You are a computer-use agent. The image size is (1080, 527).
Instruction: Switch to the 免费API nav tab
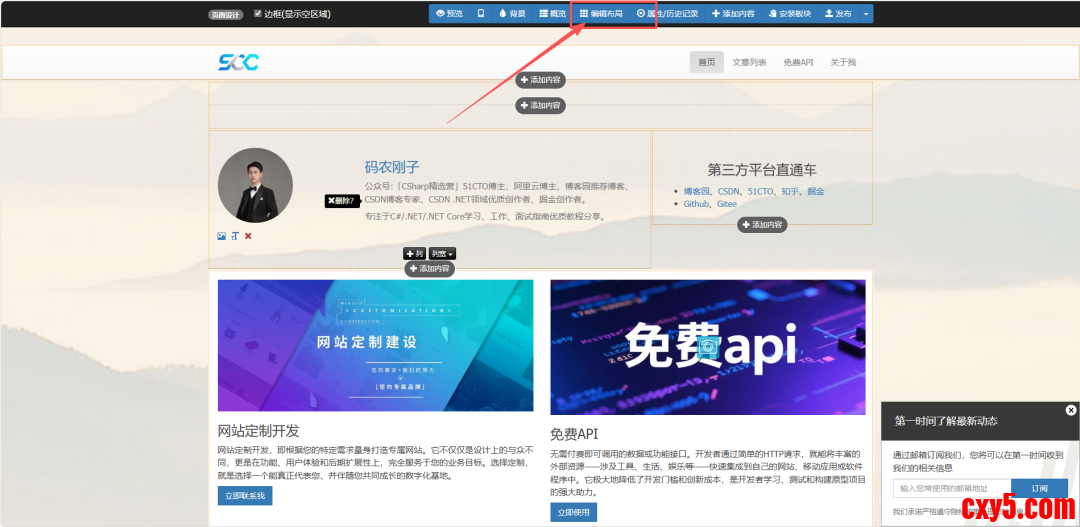click(x=798, y=62)
